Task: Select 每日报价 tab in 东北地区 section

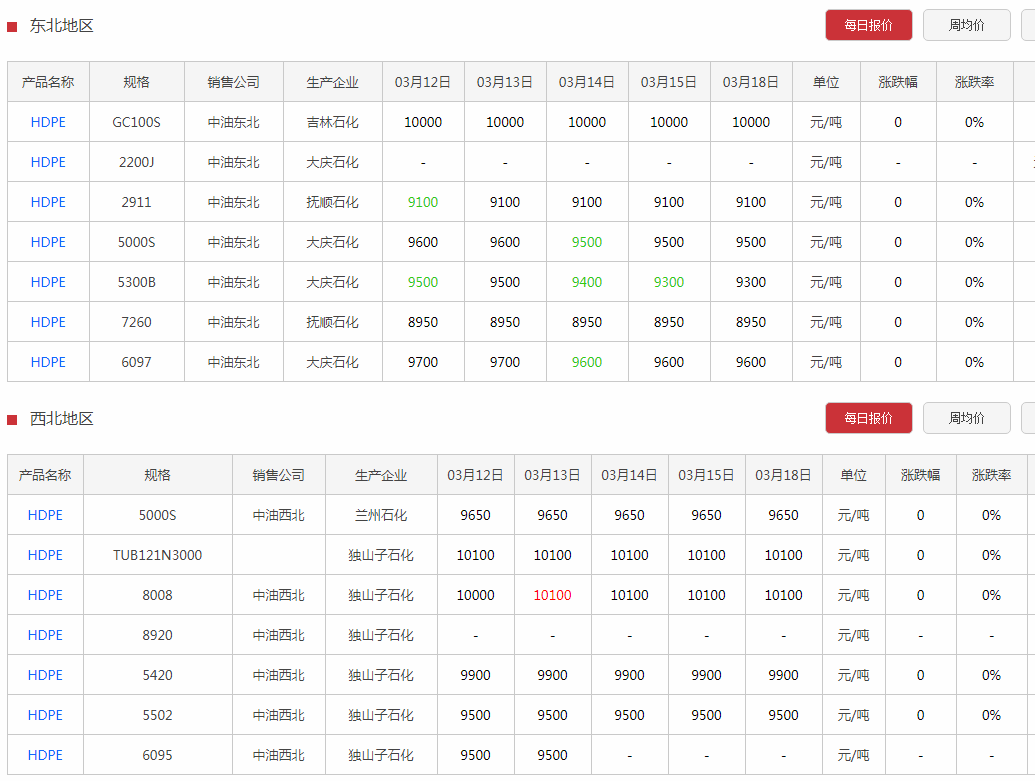Action: point(869,25)
